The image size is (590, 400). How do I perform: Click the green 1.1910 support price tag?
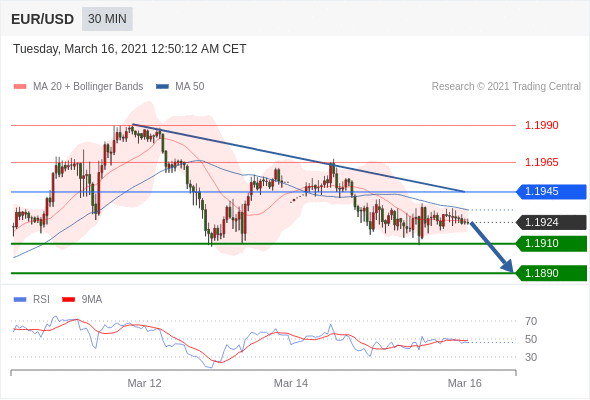click(x=551, y=243)
